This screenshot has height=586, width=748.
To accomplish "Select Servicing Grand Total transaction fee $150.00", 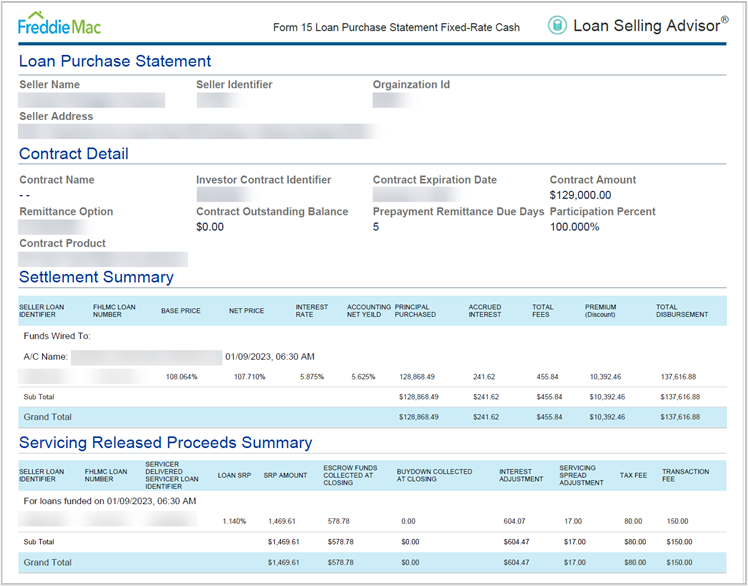I will (679, 563).
